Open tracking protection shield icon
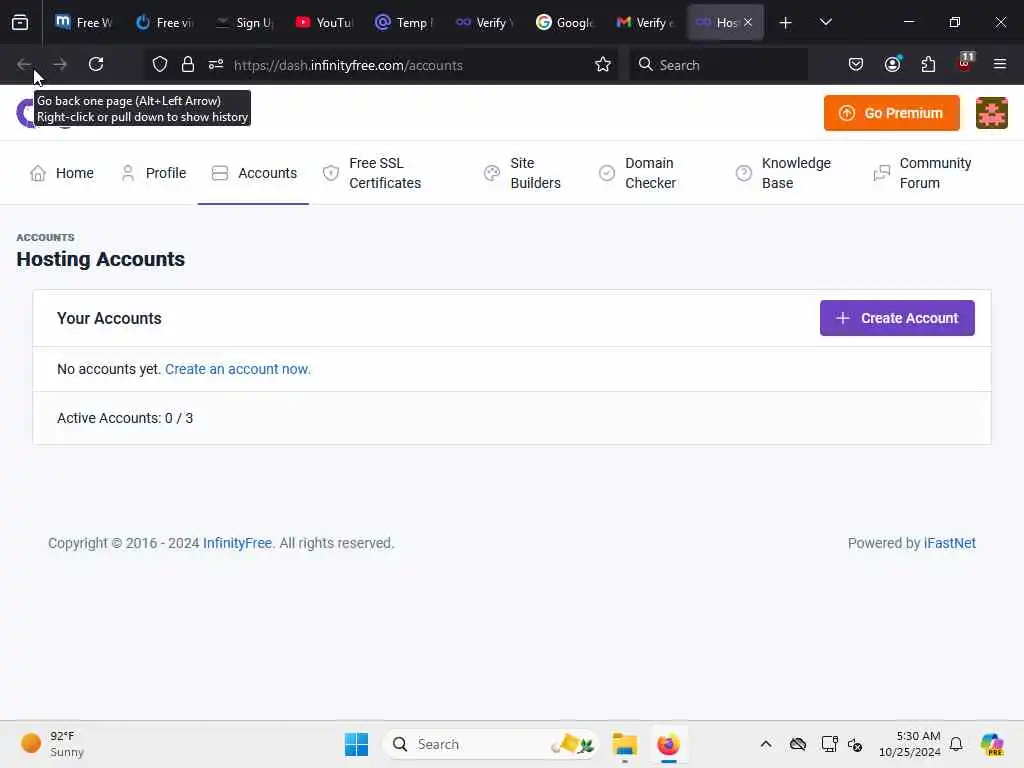 point(160,64)
